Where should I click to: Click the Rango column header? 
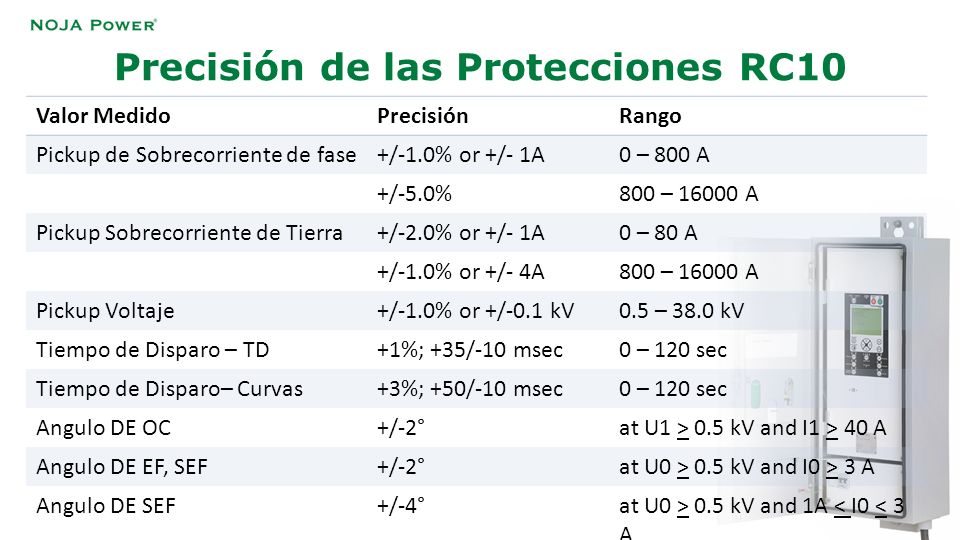tap(650, 116)
